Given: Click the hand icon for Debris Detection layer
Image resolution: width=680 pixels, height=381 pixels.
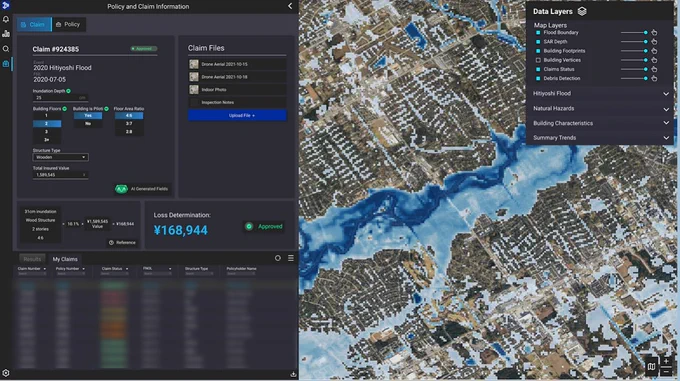Looking at the screenshot, I should pyautogui.click(x=654, y=78).
